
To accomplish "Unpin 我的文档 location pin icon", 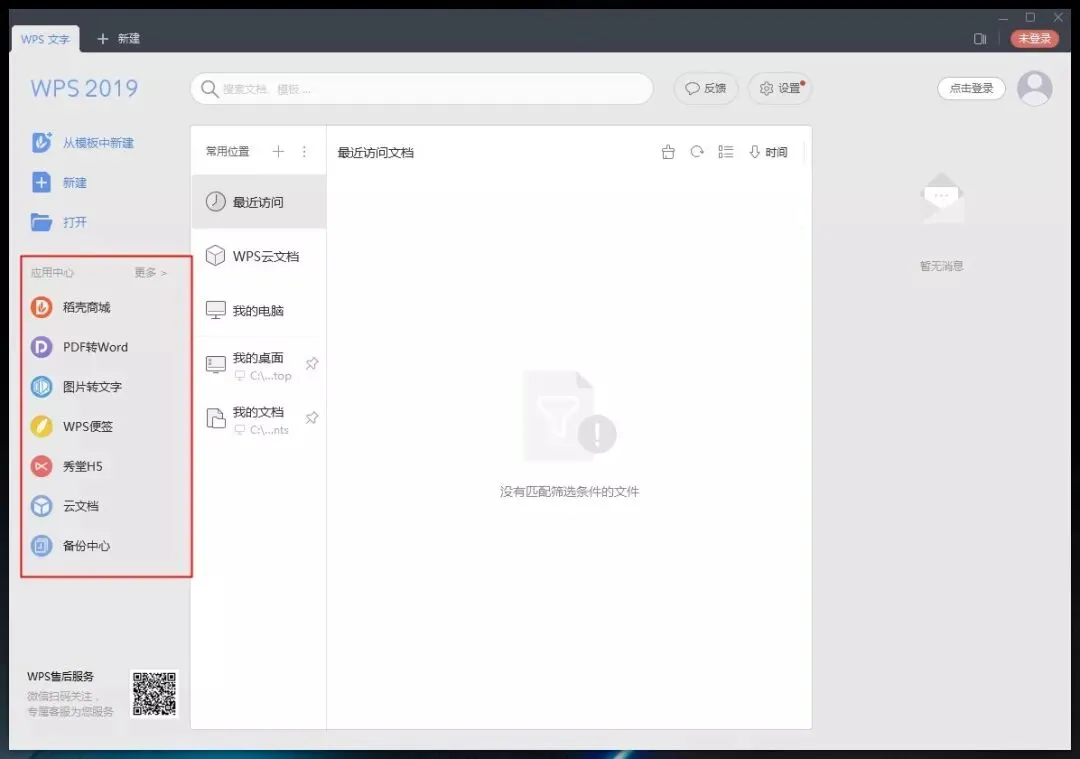I will tap(312, 418).
